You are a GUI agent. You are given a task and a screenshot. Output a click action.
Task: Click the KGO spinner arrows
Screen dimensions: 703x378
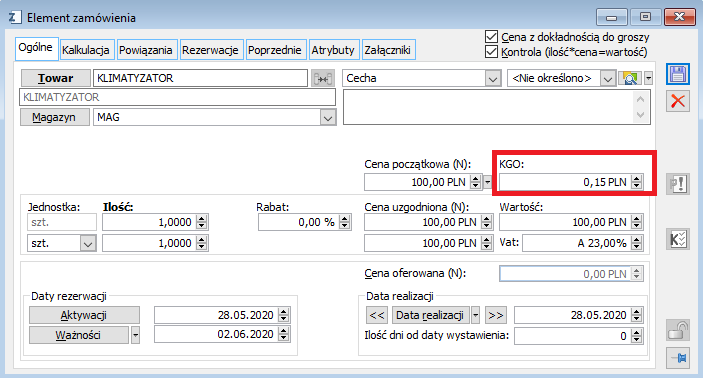point(636,182)
